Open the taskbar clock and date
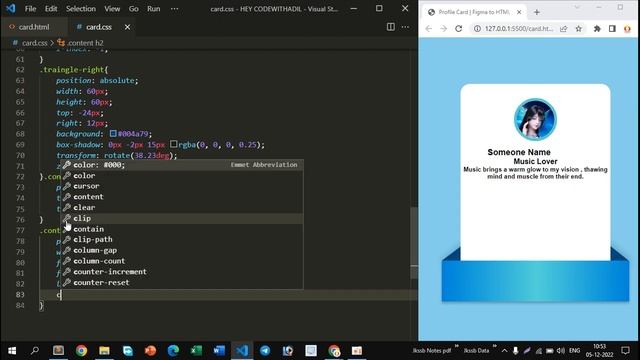This screenshot has width=640, height=360. point(599,351)
